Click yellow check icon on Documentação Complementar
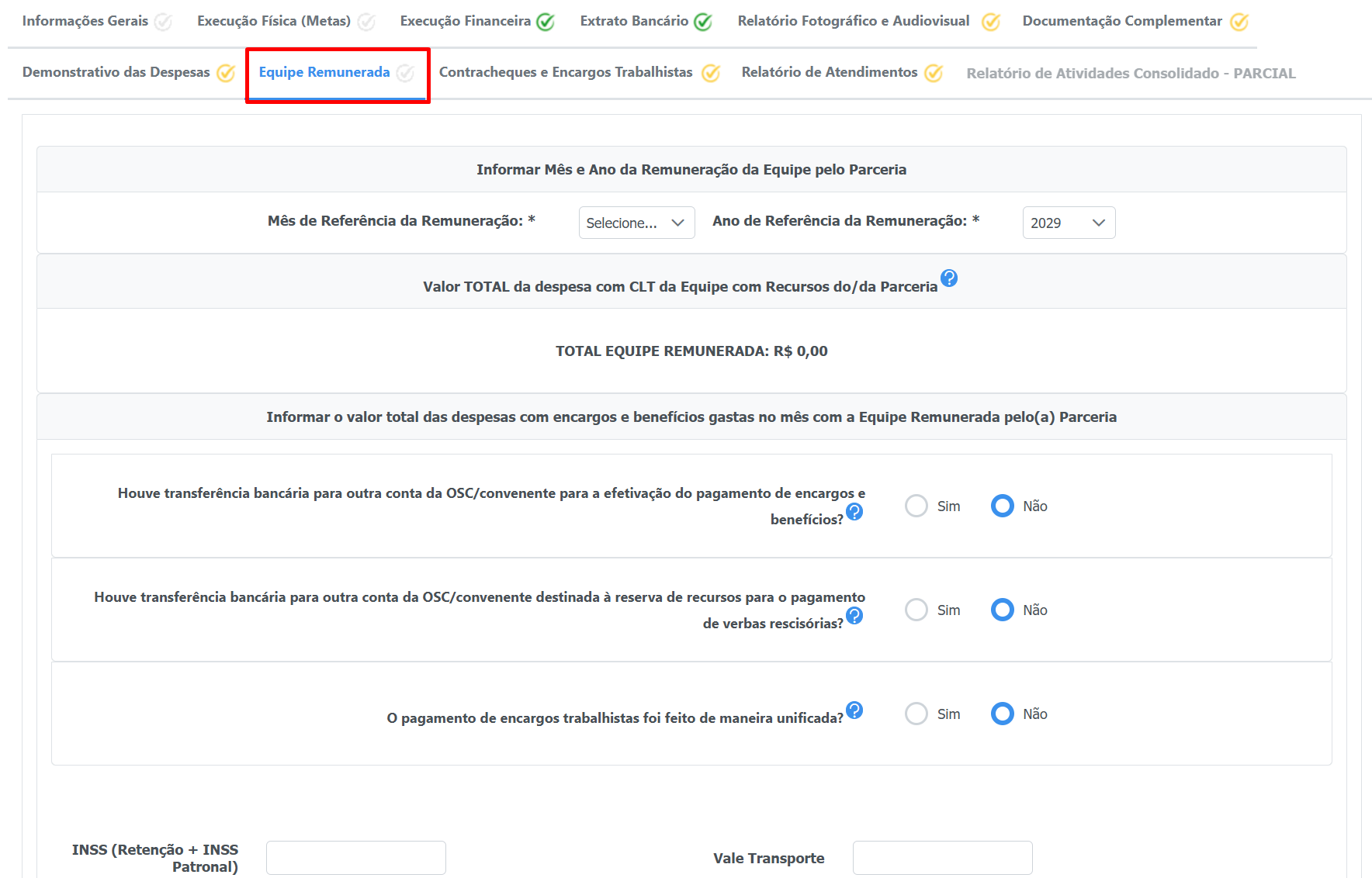1372x878 pixels. pos(1239,22)
